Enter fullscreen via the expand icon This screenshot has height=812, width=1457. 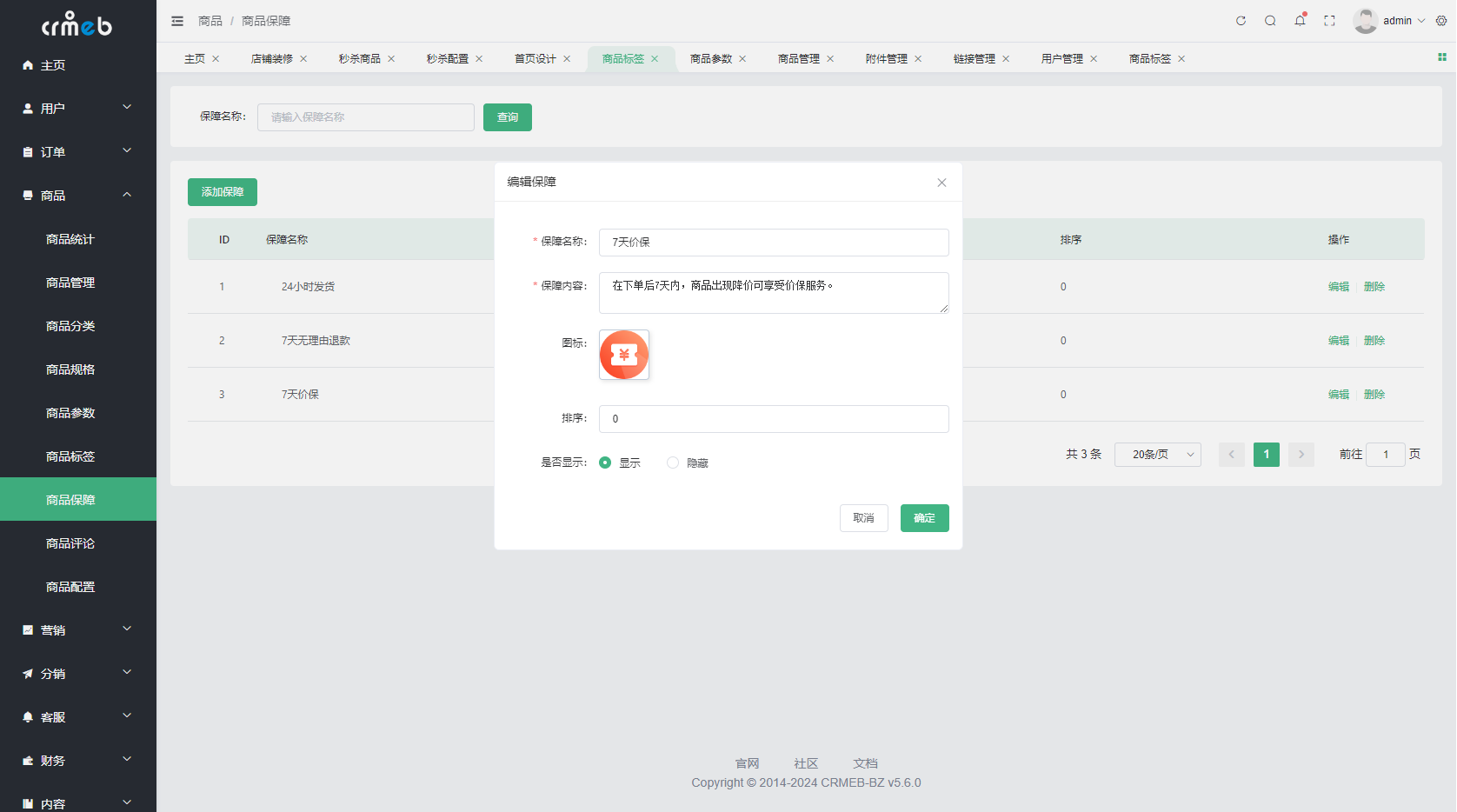(1328, 20)
